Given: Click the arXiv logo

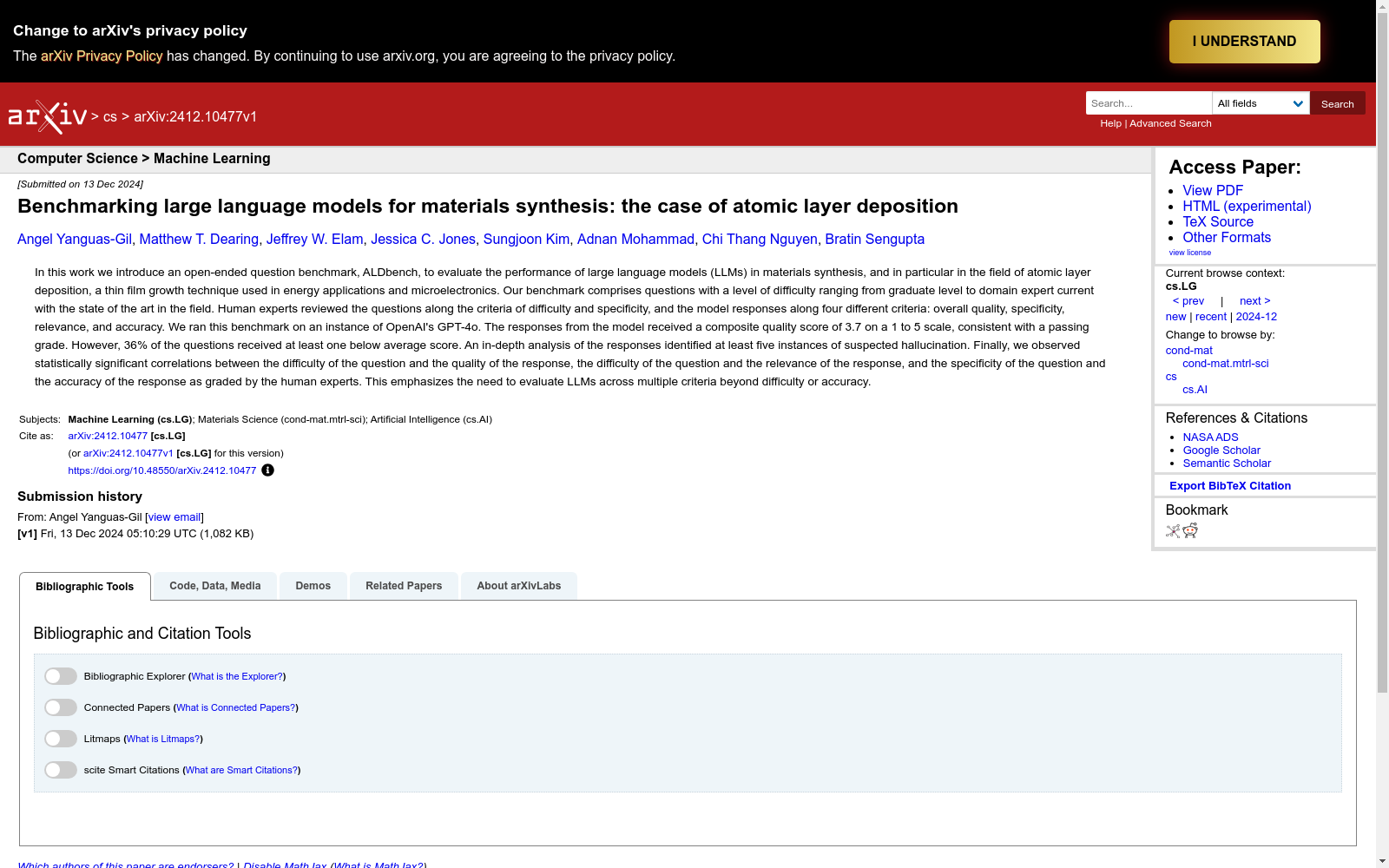Looking at the screenshot, I should pyautogui.click(x=48, y=117).
